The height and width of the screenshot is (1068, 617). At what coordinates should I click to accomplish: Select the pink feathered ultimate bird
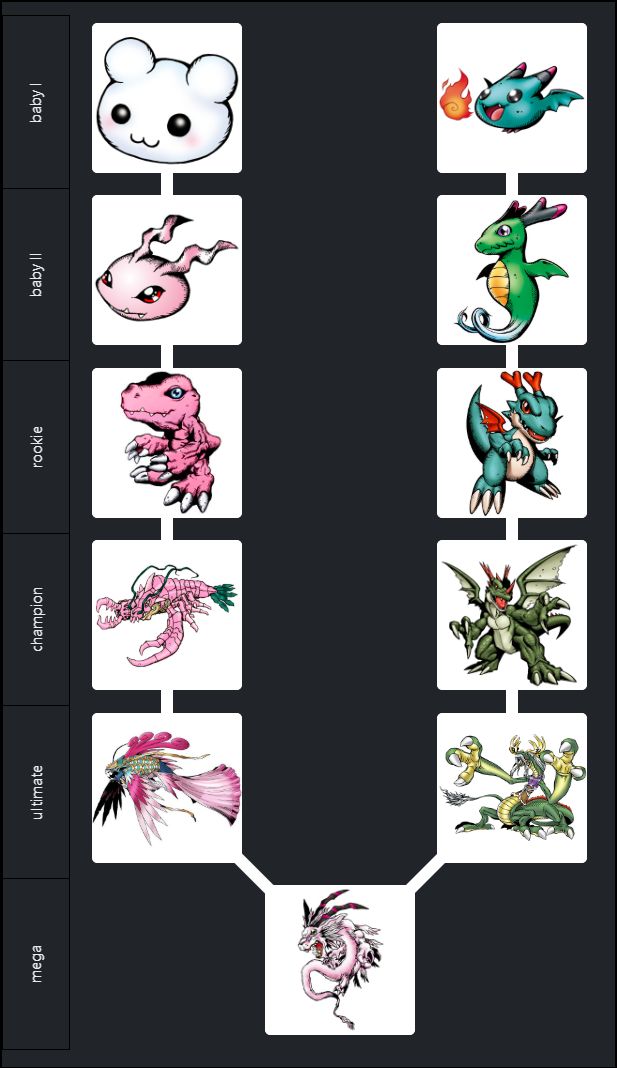[167, 788]
